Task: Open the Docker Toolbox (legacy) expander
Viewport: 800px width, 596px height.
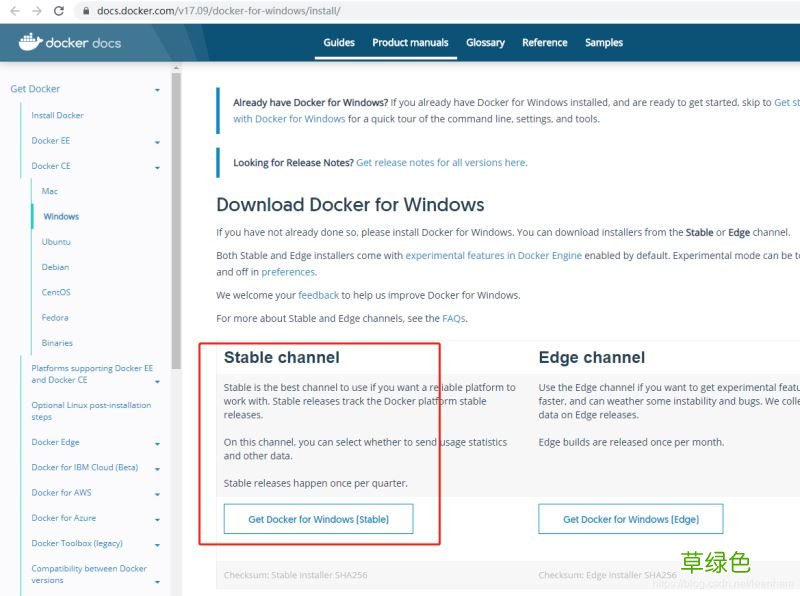Action: coord(159,543)
